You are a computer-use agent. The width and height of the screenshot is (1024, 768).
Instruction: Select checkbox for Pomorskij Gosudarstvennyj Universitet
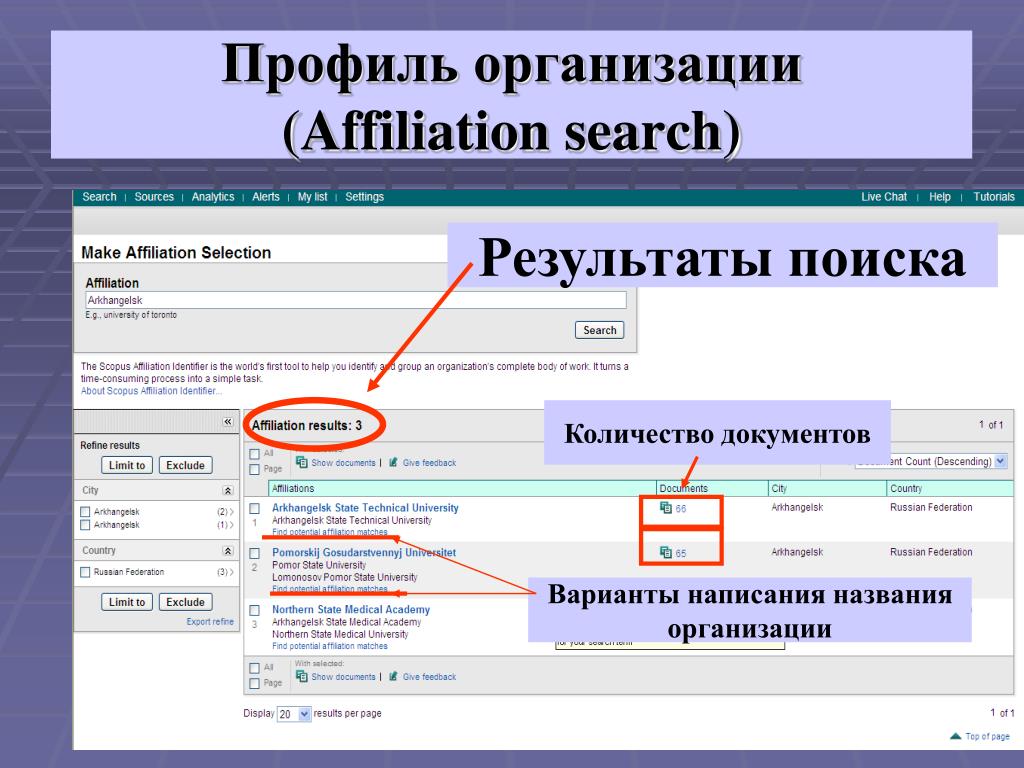click(255, 553)
